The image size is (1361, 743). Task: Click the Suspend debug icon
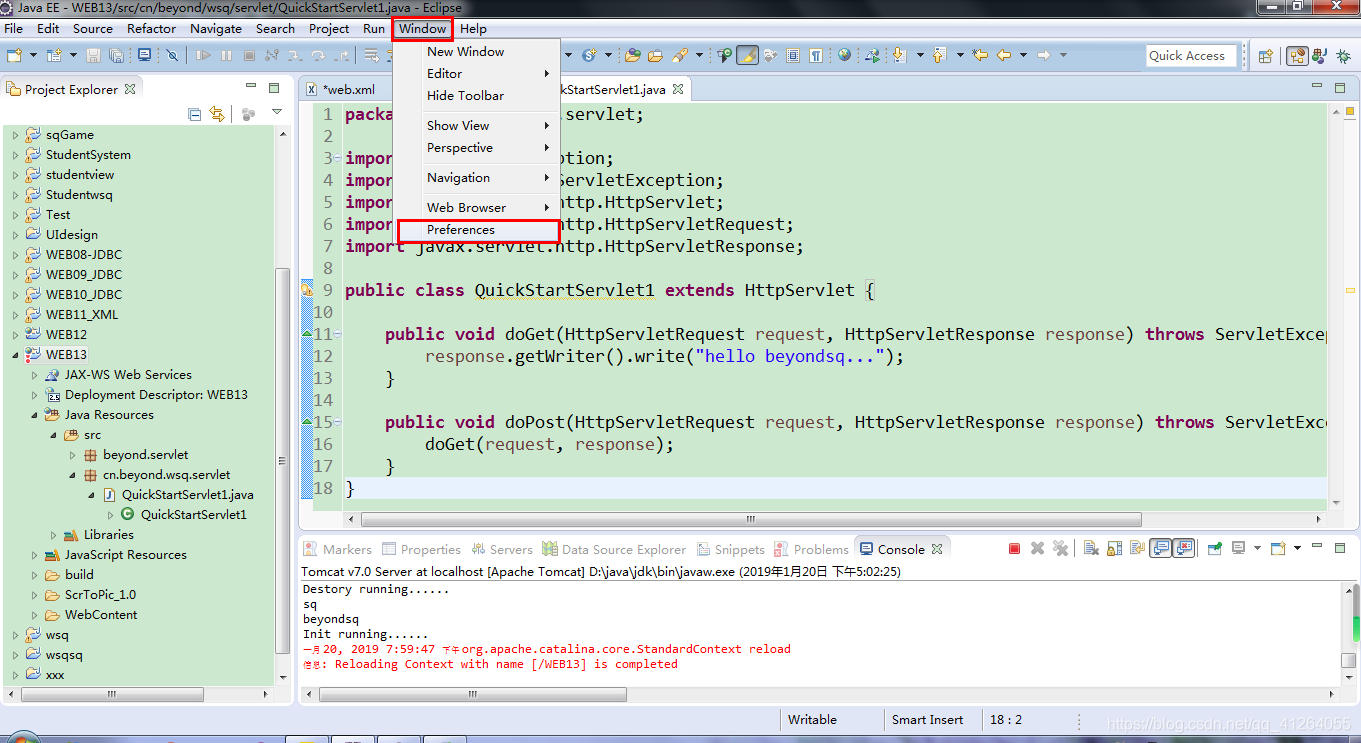226,55
